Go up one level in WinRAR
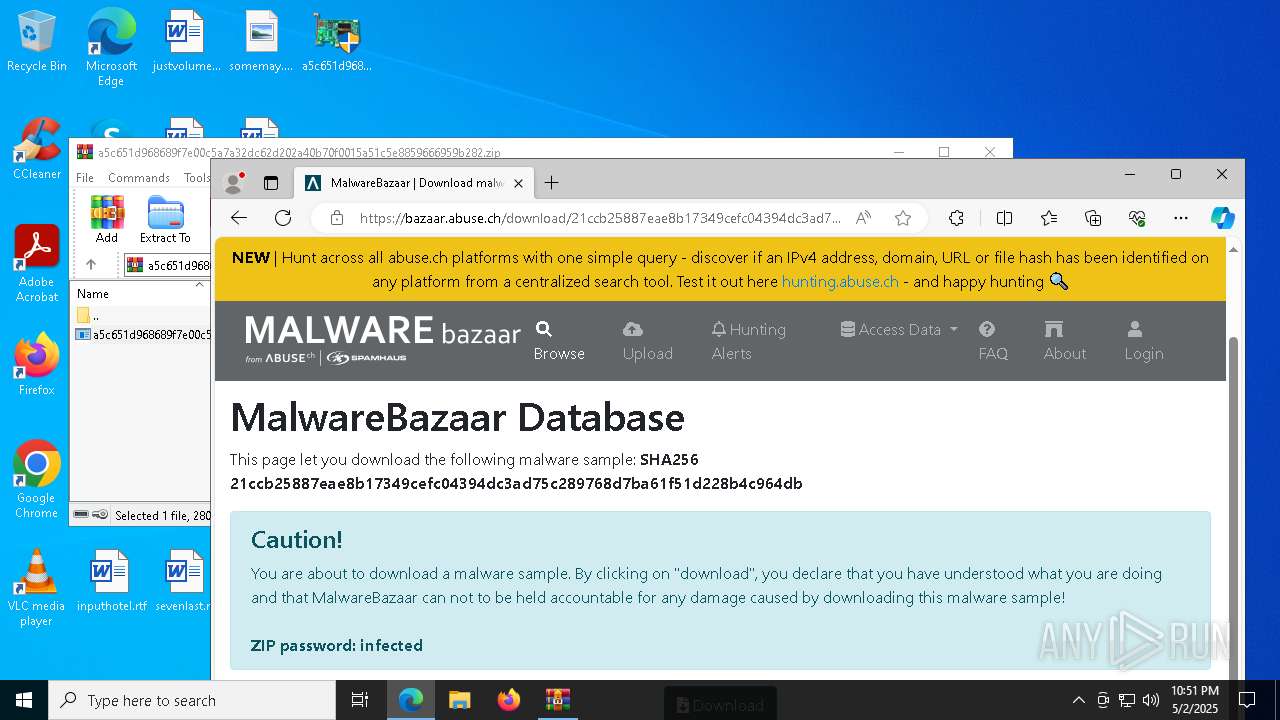 (x=90, y=265)
